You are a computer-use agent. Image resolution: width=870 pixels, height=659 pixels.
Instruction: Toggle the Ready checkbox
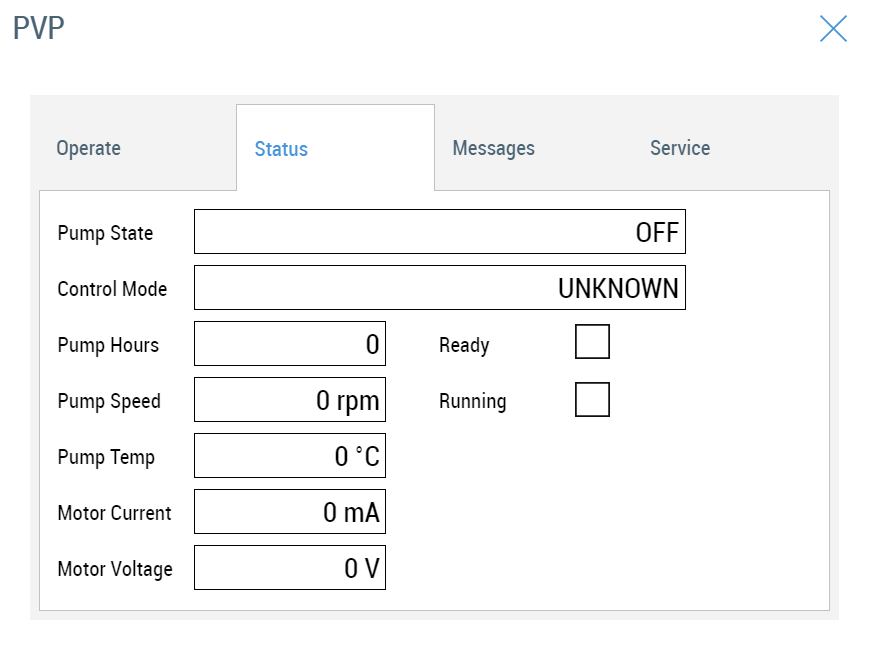(592, 342)
